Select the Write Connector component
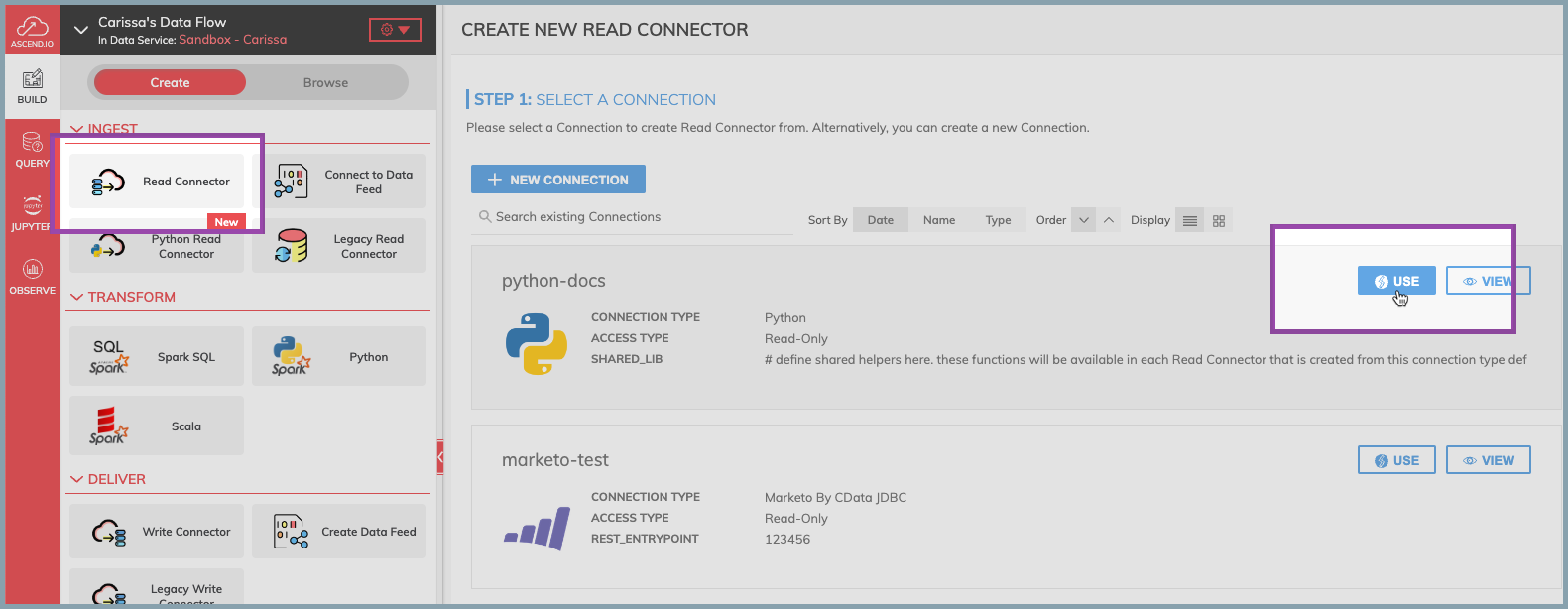Image resolution: width=1568 pixels, height=609 pixels. 157,532
